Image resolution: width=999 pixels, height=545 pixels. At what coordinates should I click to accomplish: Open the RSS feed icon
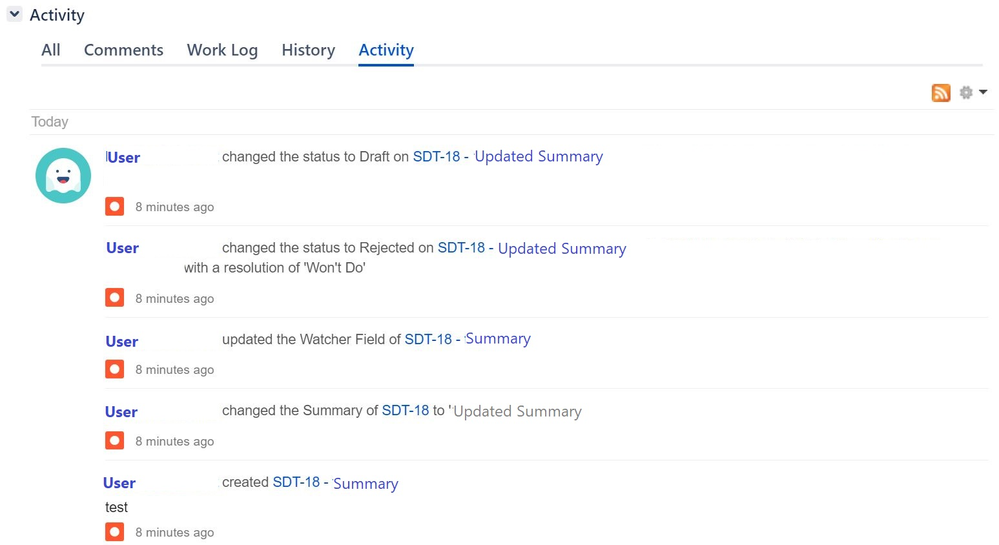coord(940,92)
